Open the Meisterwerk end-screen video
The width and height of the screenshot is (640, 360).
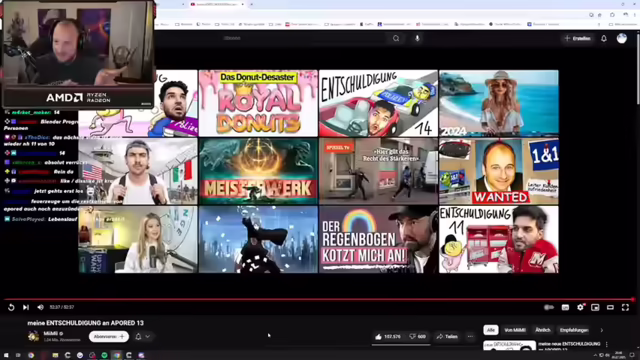[258, 171]
